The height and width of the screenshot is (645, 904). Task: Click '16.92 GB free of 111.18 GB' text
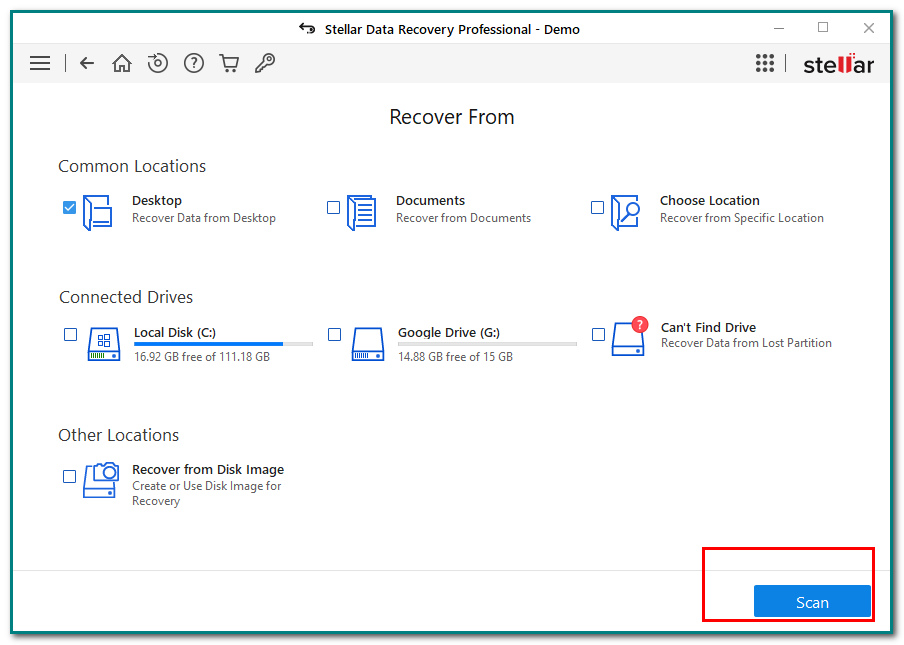tap(202, 357)
